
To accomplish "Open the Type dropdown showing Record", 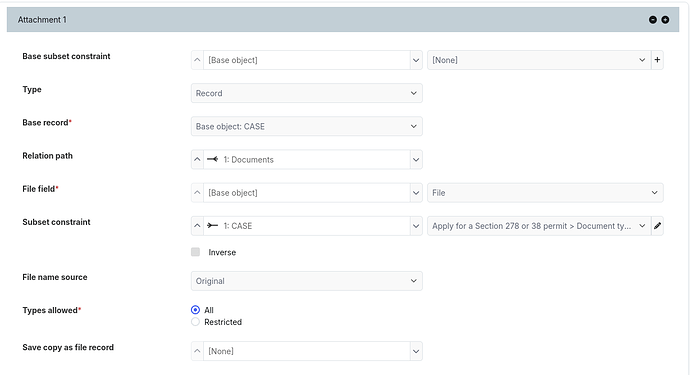I will coord(307,93).
